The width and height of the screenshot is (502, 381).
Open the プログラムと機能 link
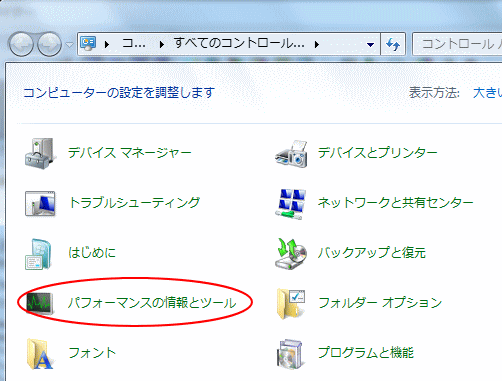pyautogui.click(x=366, y=353)
